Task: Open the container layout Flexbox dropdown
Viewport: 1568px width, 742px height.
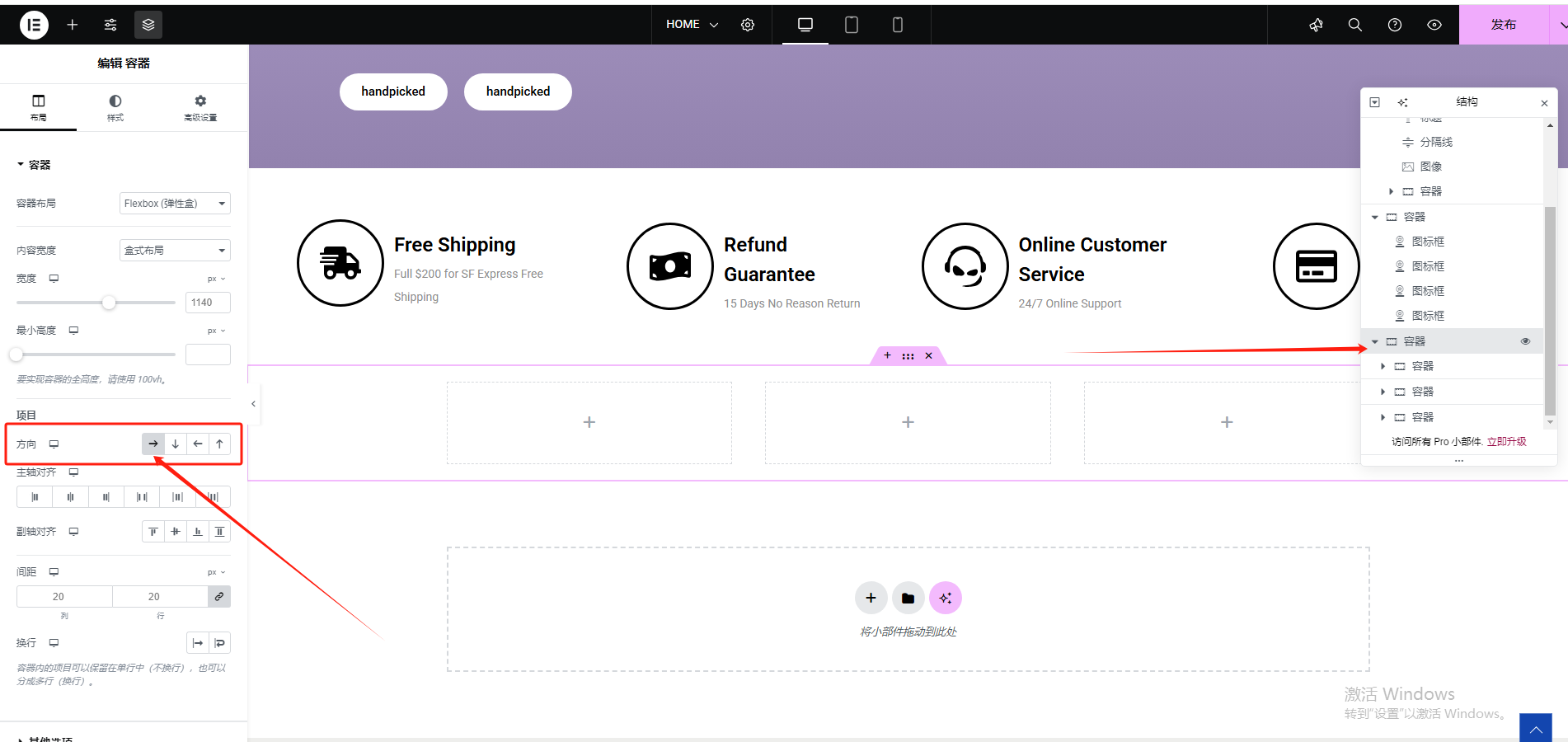Action: click(x=175, y=204)
